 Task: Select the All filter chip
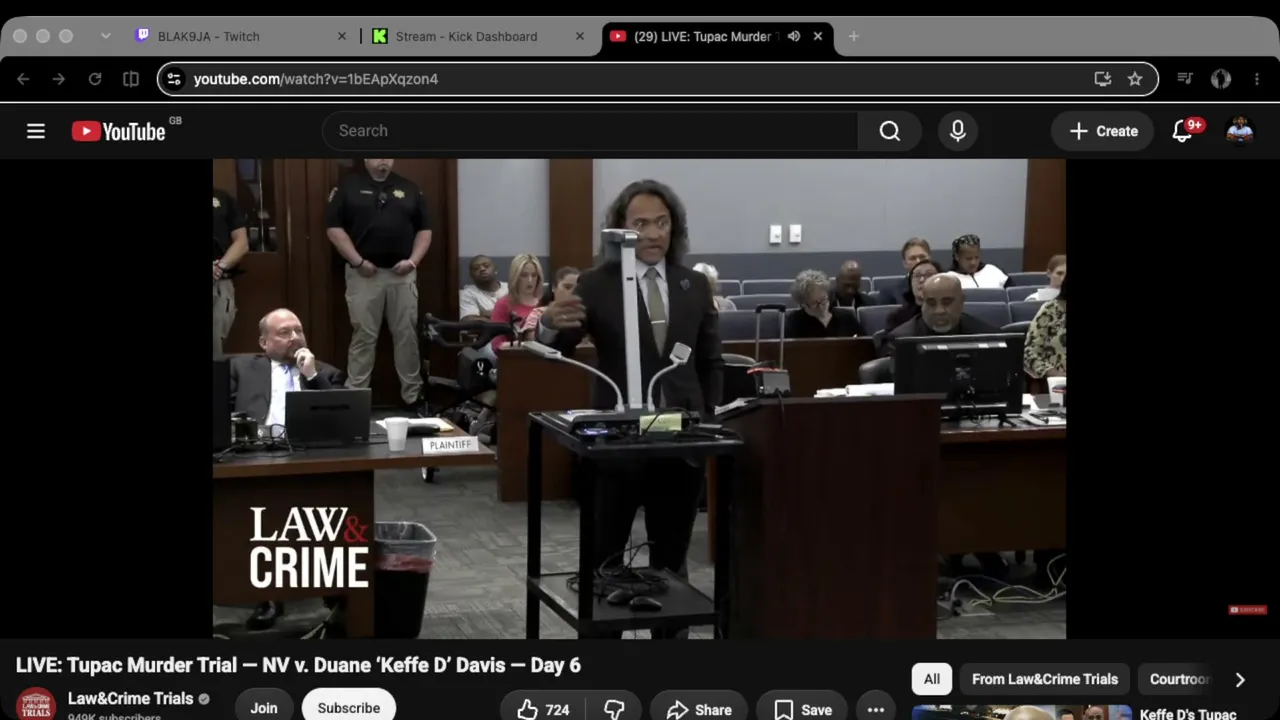(932, 679)
